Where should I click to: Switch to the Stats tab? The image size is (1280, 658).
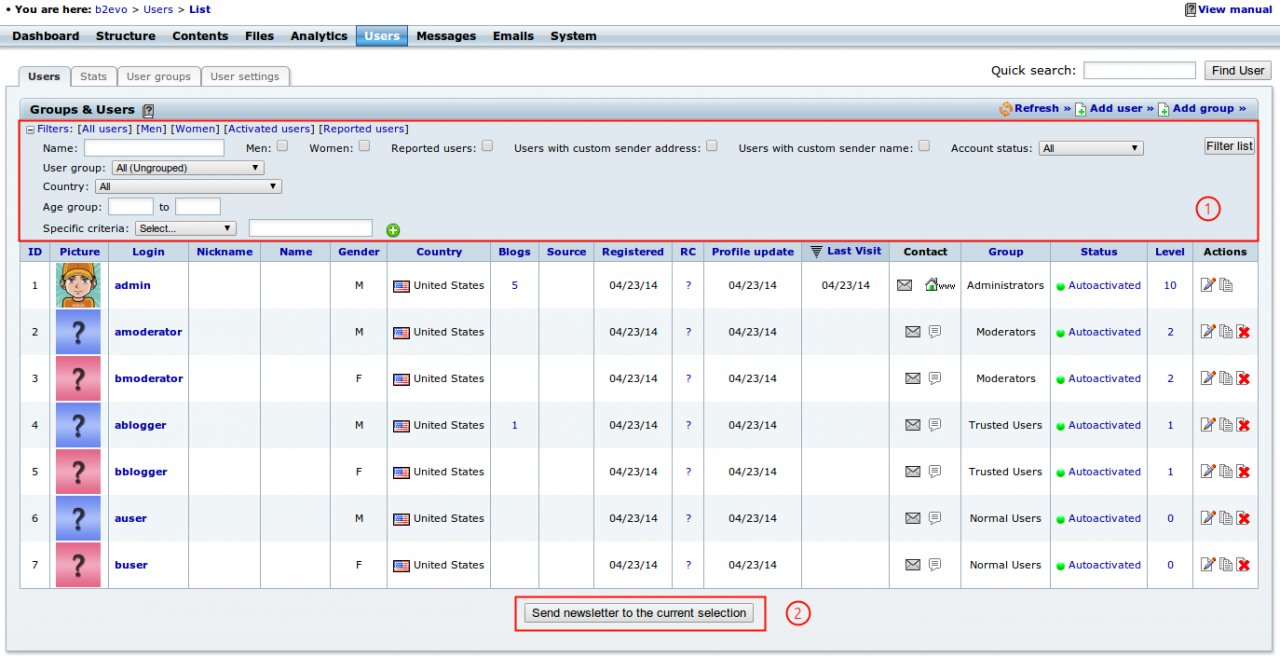(x=93, y=76)
